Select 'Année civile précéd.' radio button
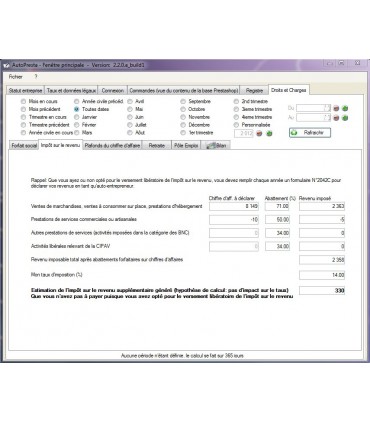 [77, 101]
